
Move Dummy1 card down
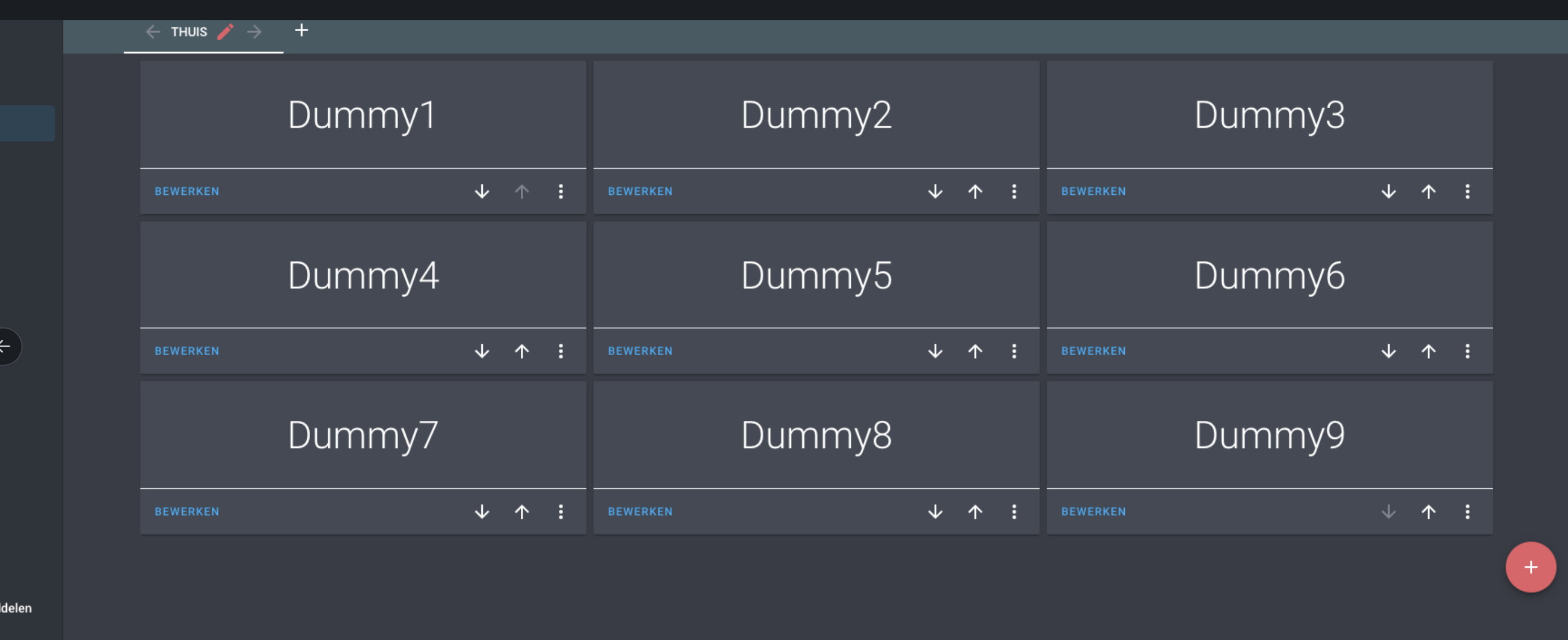(x=482, y=191)
